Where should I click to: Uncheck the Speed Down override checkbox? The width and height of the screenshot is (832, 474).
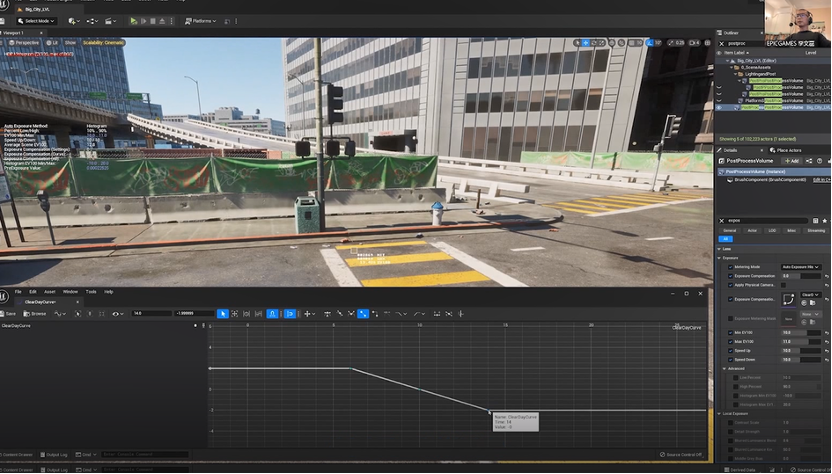[731, 360]
